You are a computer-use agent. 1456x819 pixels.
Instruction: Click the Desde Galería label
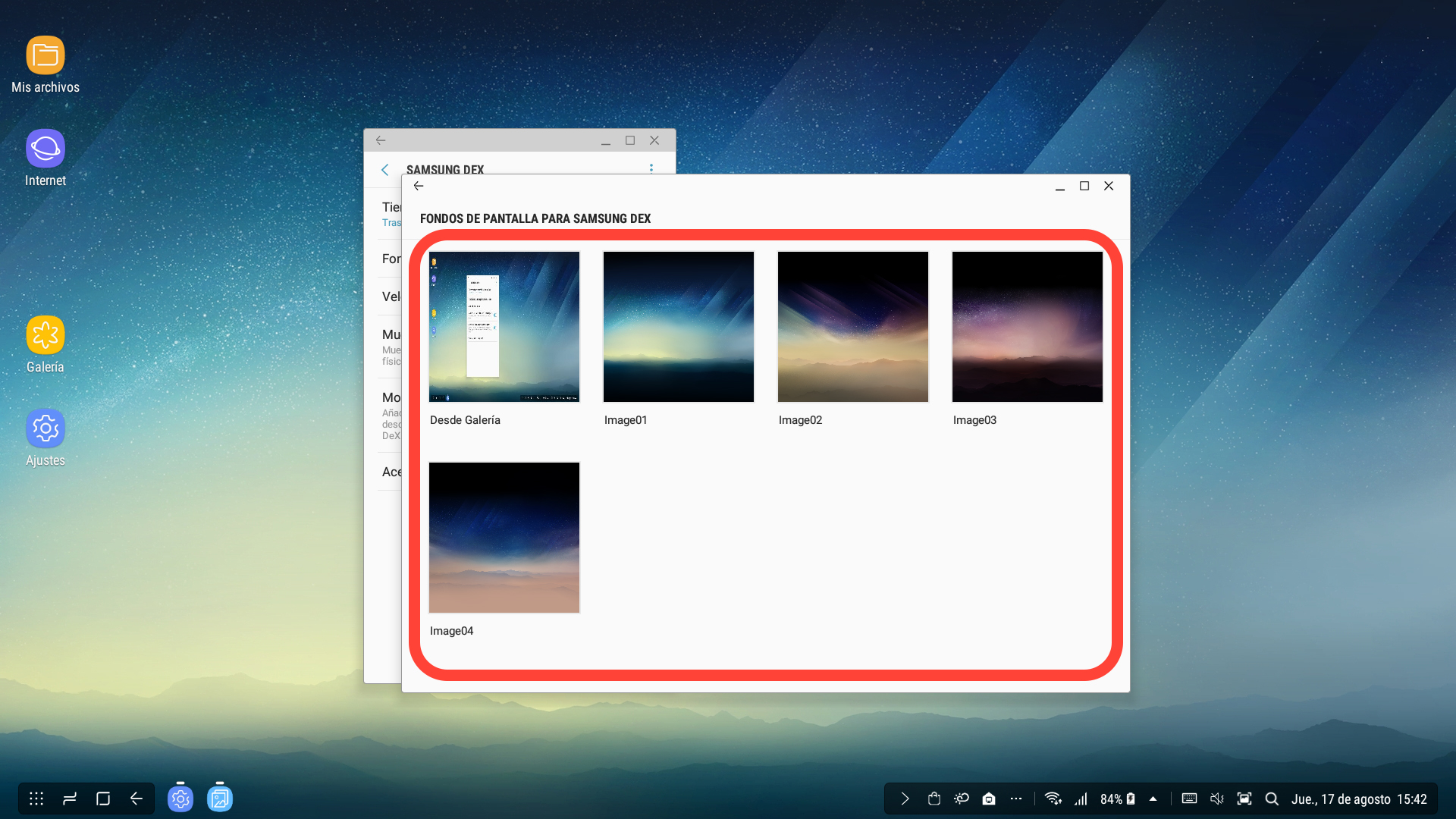(465, 420)
